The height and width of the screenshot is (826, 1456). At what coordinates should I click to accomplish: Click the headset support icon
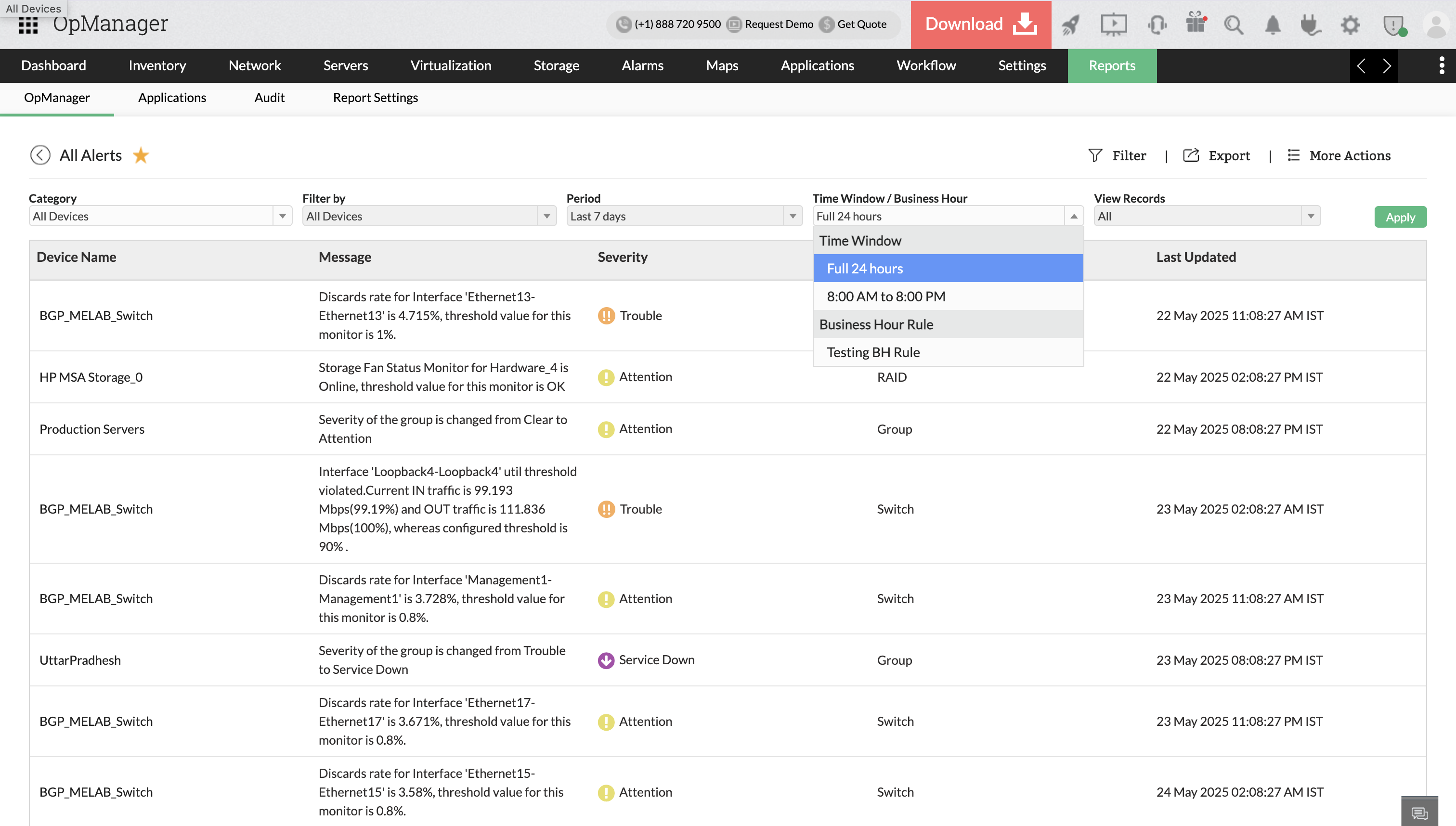click(1157, 25)
